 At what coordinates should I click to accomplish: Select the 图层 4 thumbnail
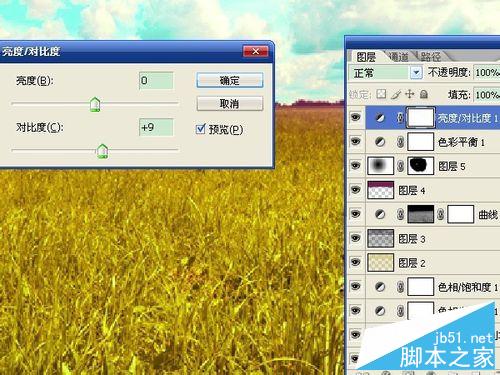380,190
